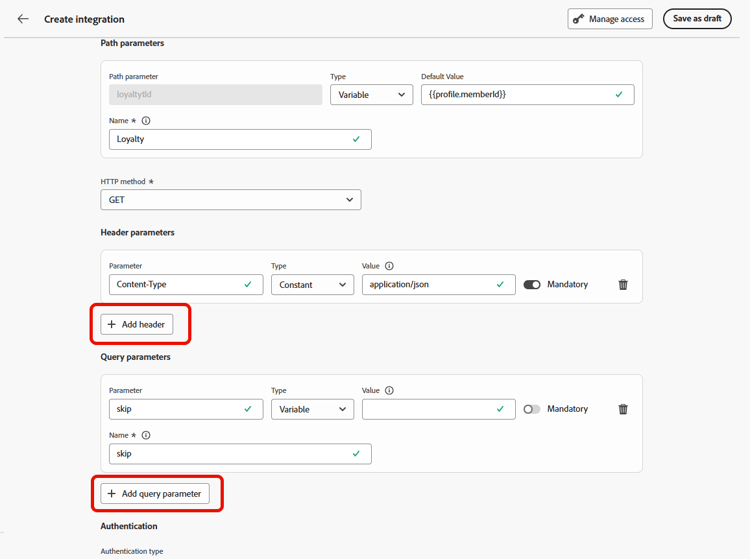This screenshot has height=559, width=750.
Task: Open the HTTP method dropdown showing GET
Action: coord(231,200)
